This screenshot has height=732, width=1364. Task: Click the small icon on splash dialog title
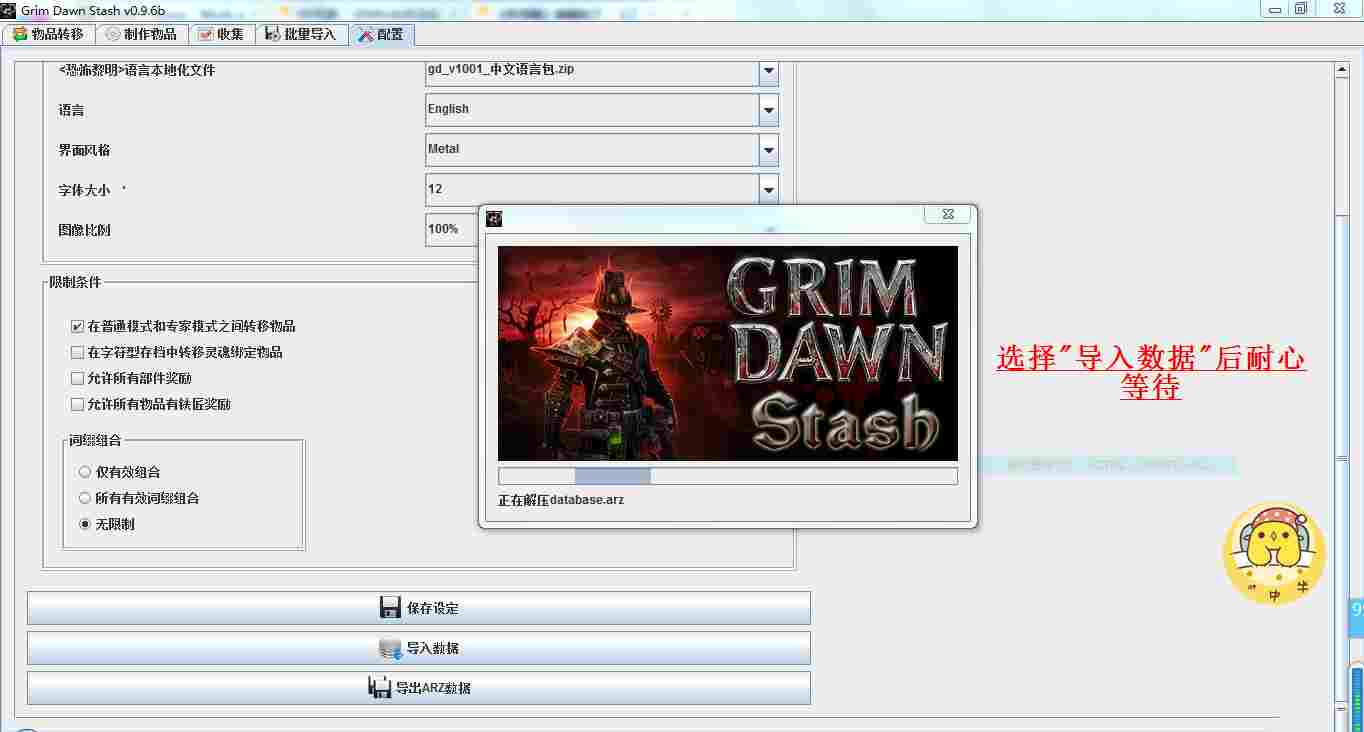pos(494,218)
